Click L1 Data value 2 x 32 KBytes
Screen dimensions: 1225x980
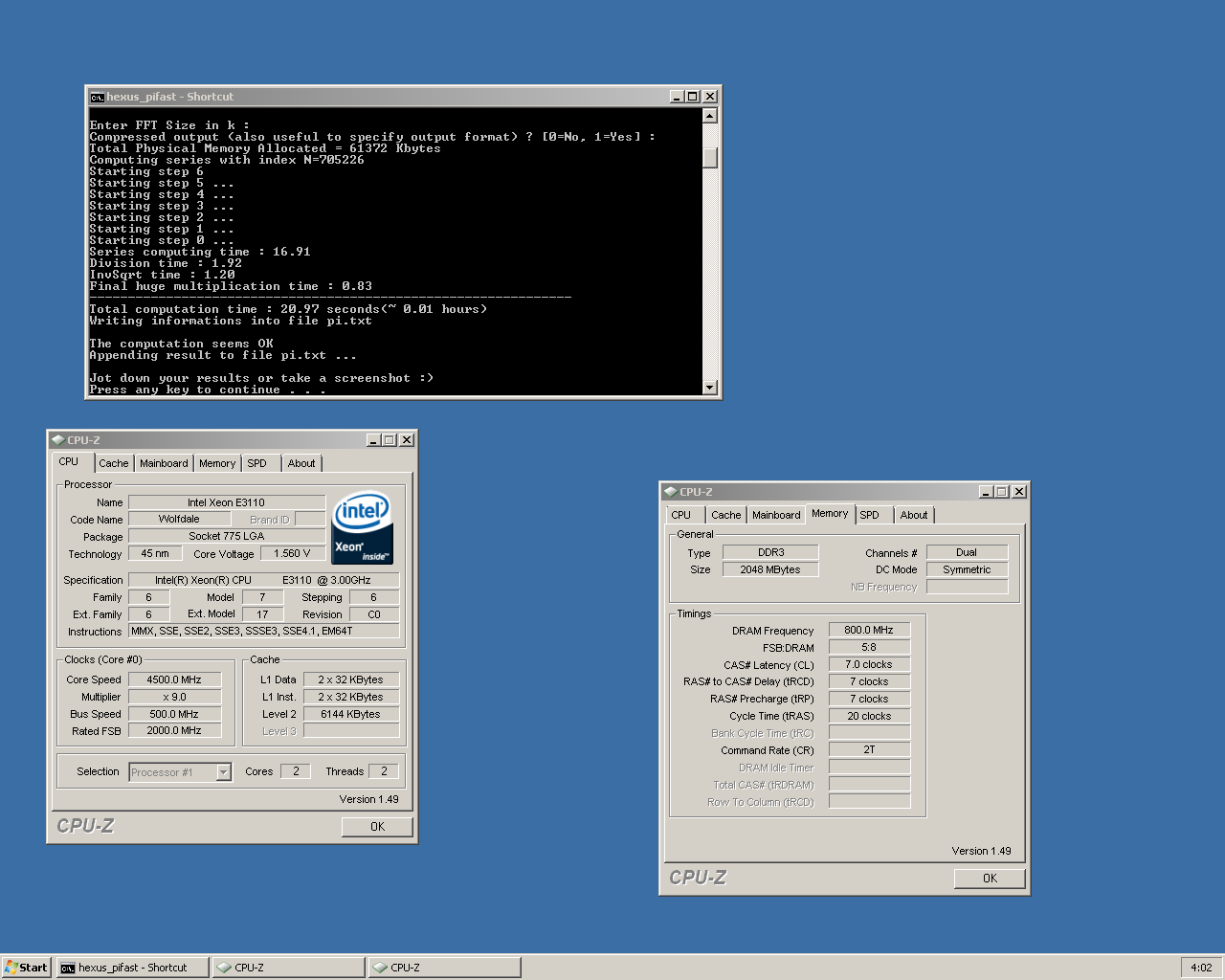351,679
